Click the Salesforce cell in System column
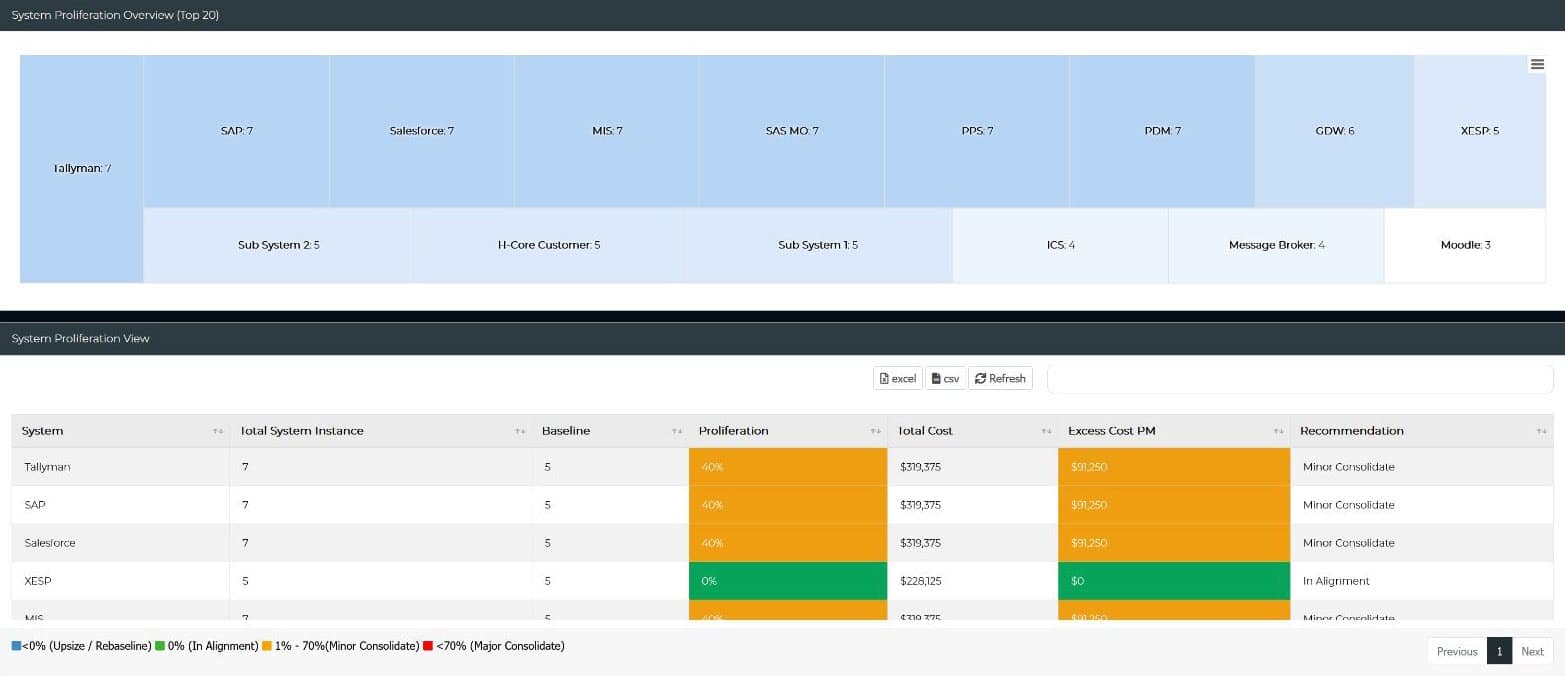Viewport: 1565px width, 676px height. pos(120,543)
